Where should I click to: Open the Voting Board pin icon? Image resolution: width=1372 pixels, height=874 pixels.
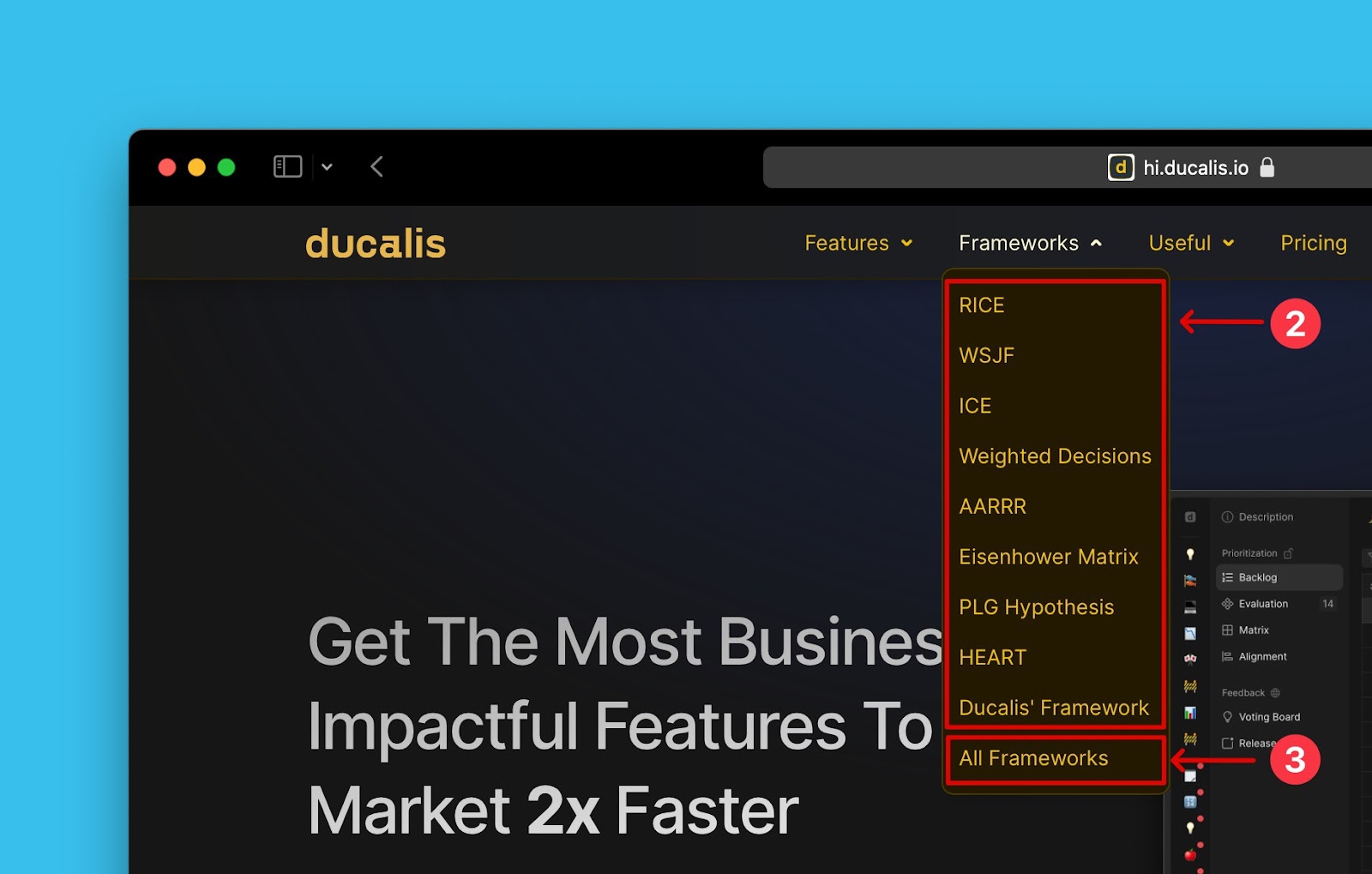point(1228,717)
